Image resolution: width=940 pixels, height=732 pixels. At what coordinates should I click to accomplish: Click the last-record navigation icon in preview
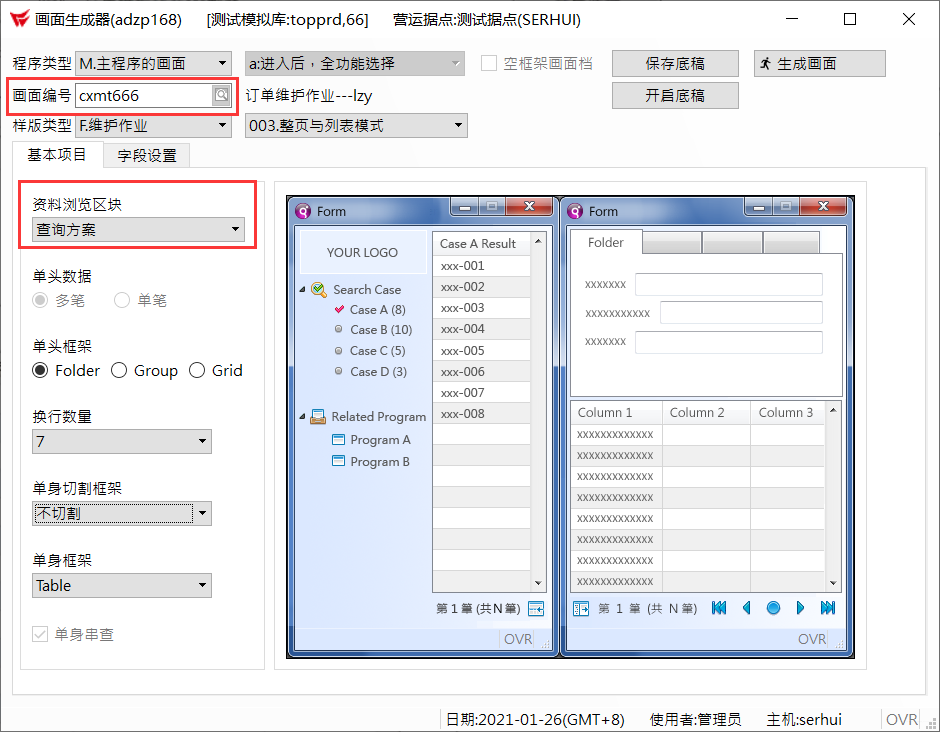point(828,608)
